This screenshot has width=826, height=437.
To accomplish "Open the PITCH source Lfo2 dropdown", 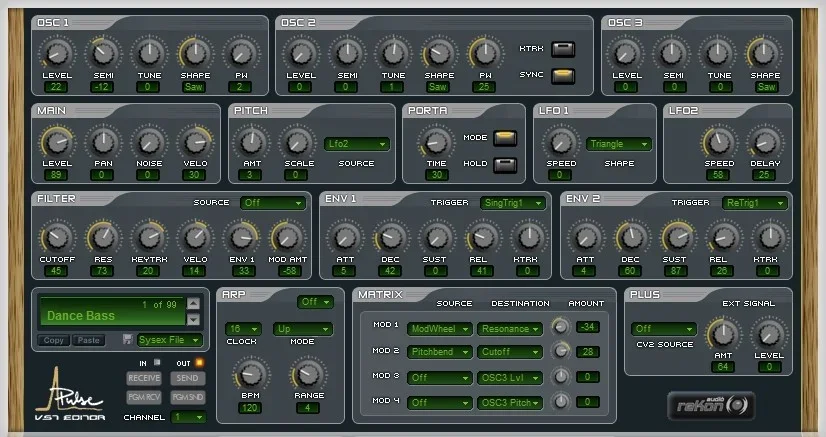I will tap(357, 144).
